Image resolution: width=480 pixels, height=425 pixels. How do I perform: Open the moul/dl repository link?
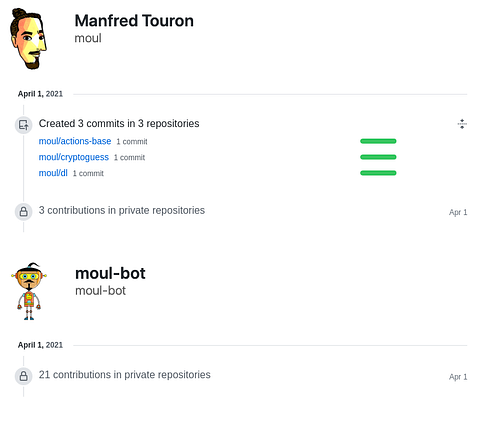tap(53, 173)
